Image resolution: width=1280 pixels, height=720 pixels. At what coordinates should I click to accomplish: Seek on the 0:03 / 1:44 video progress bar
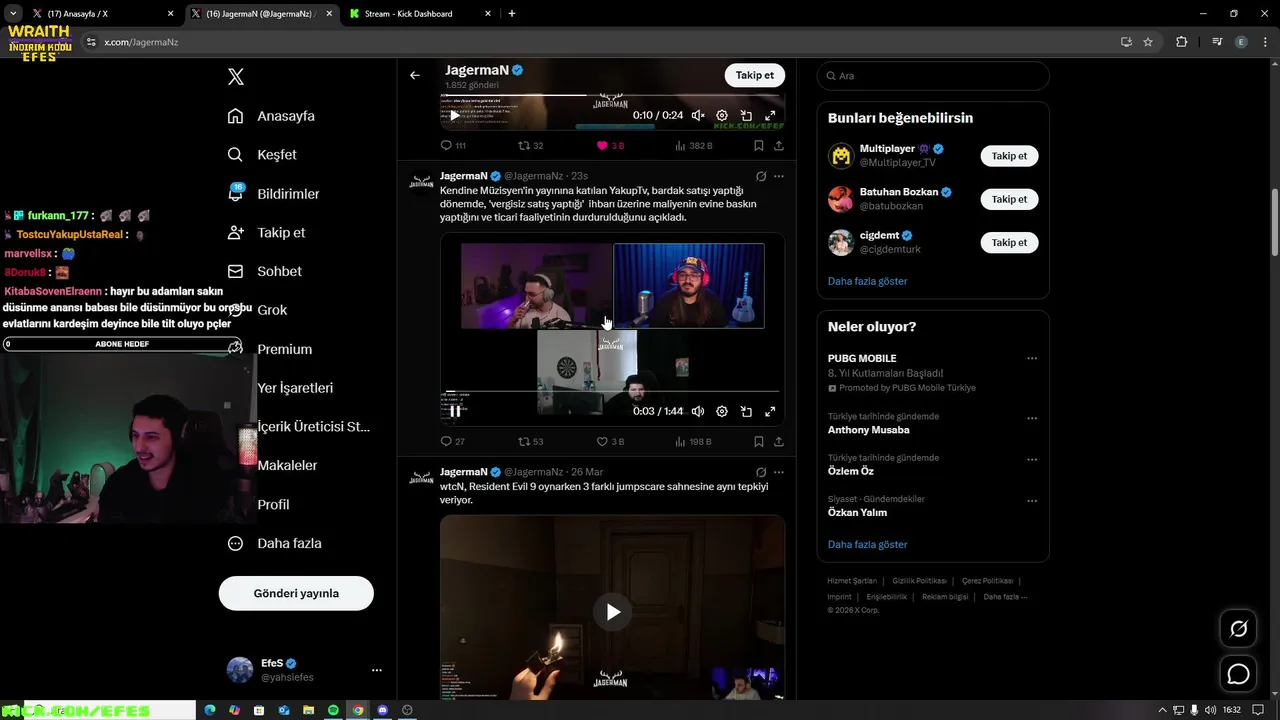612,392
